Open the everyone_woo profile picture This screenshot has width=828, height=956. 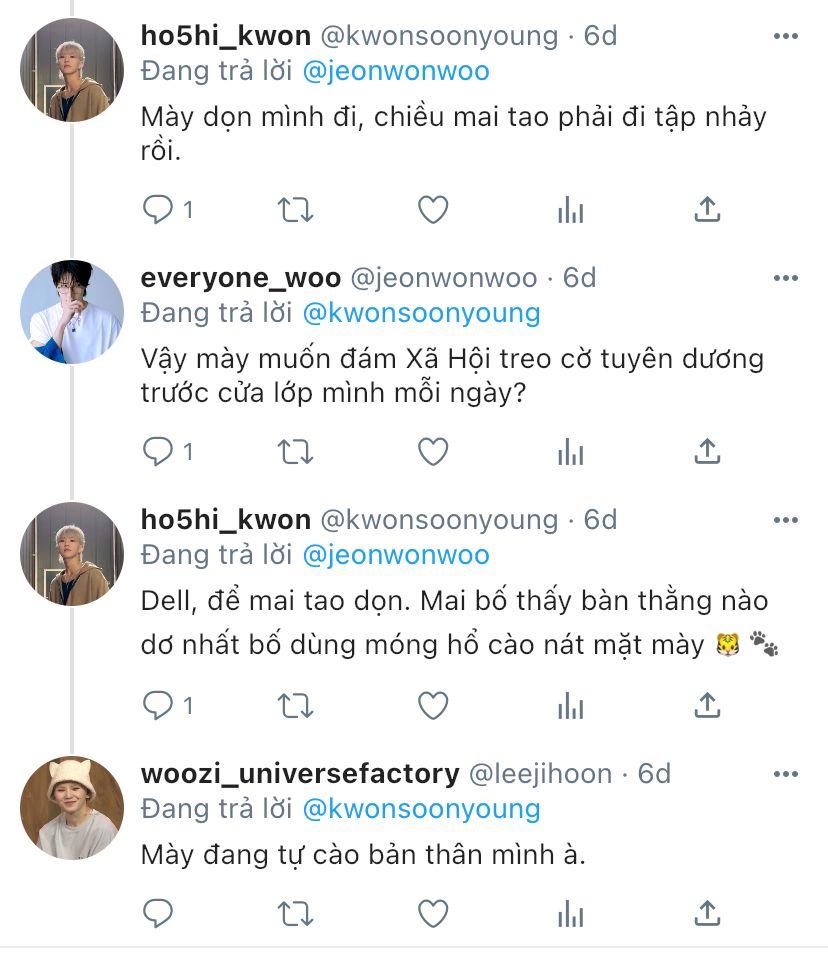pos(72,312)
